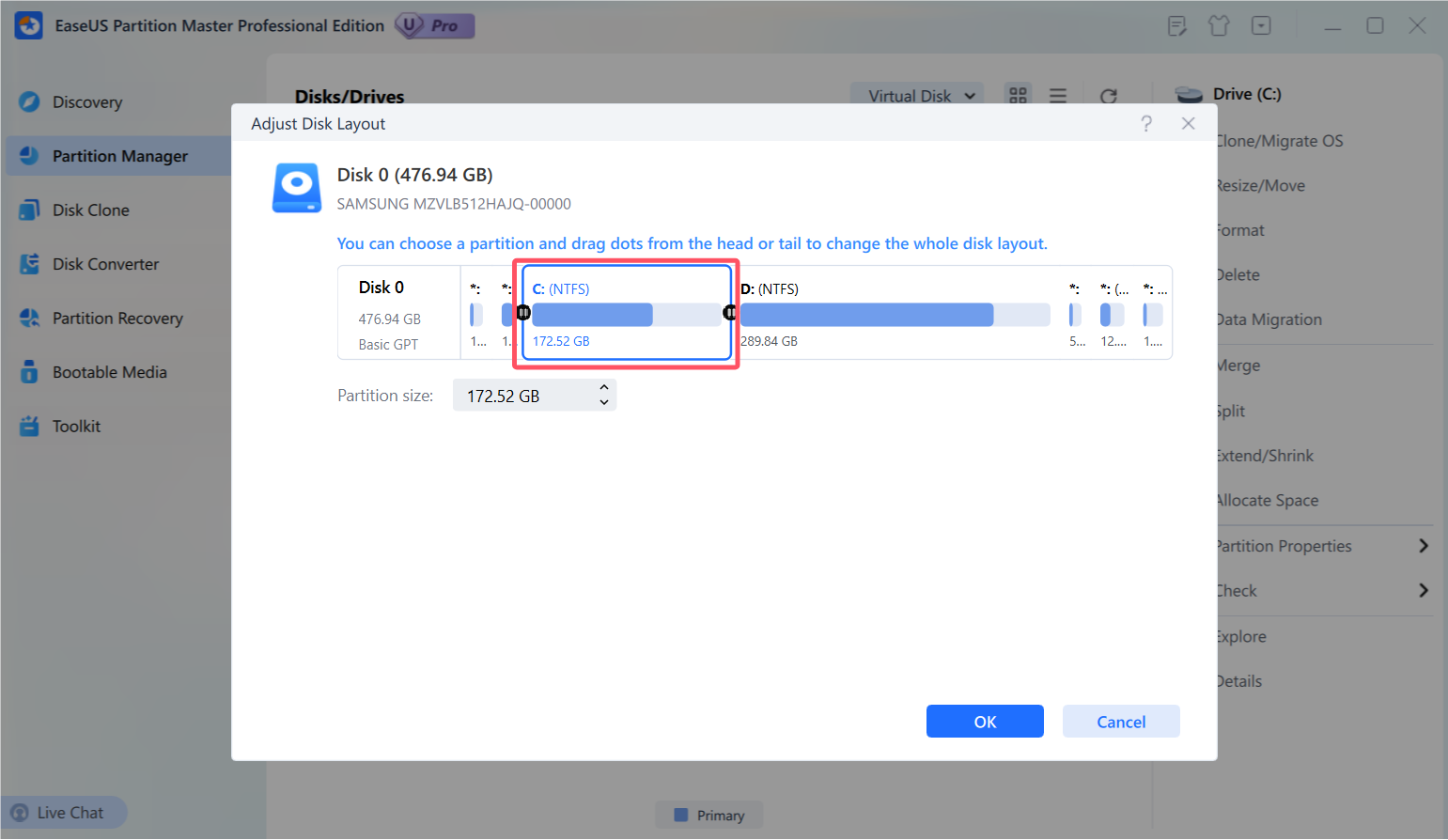The width and height of the screenshot is (1448, 840).
Task: Expand the Virtual Disk dropdown
Action: [x=917, y=96]
